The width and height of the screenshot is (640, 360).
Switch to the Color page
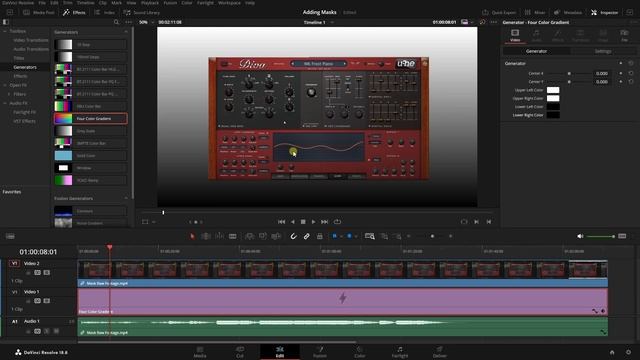pos(360,352)
